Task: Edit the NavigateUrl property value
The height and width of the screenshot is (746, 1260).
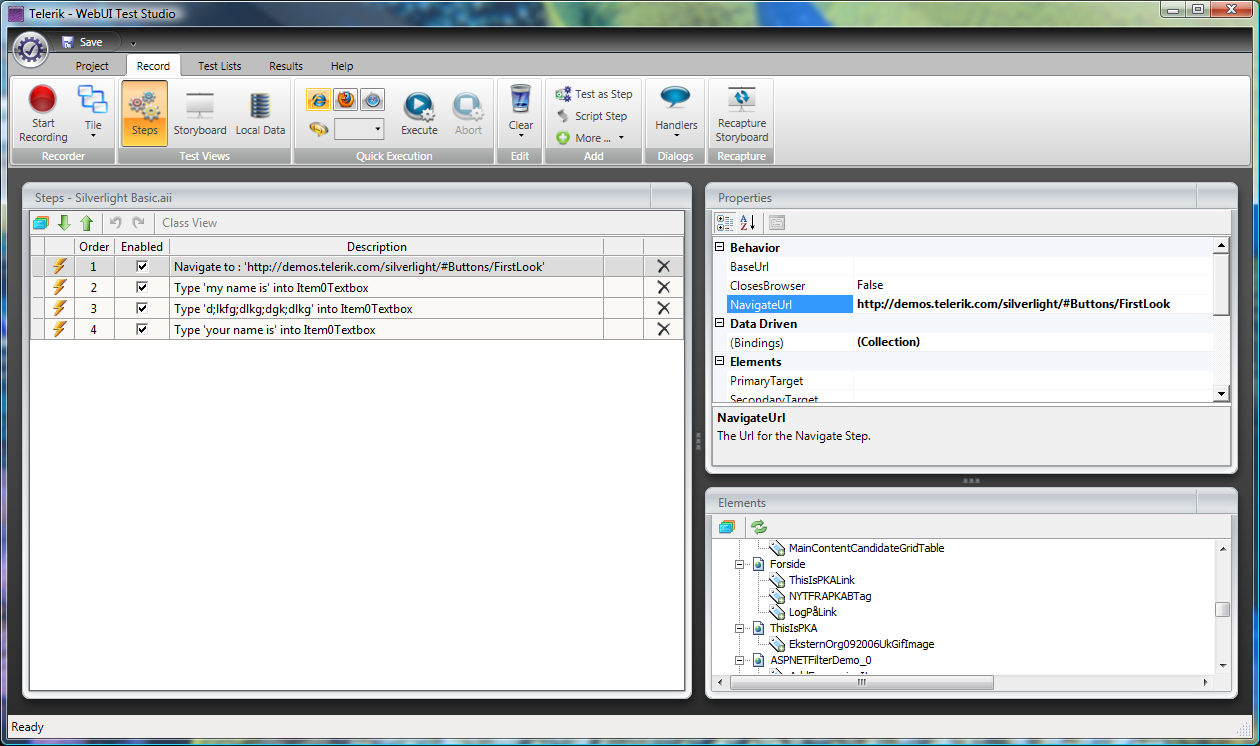Action: 1032,304
